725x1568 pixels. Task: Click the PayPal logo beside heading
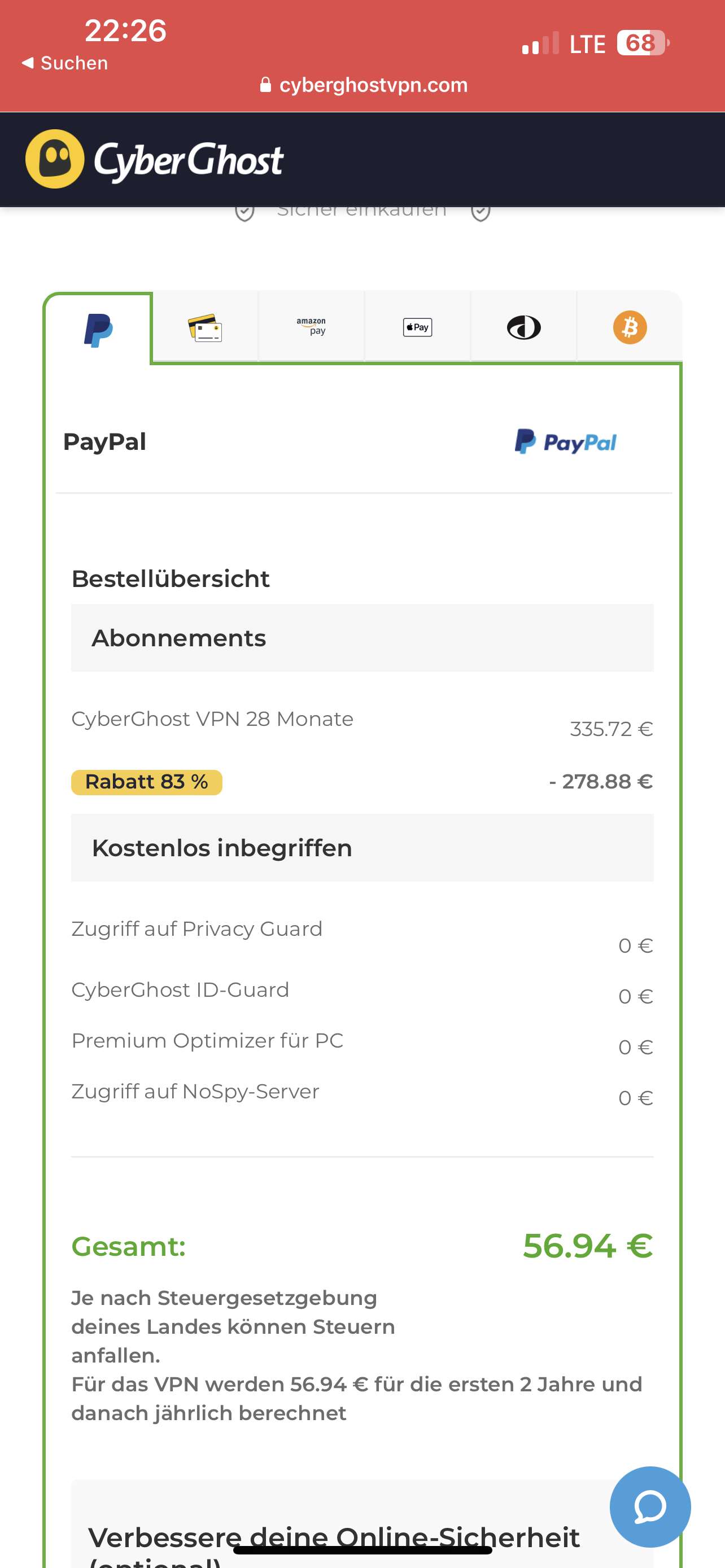coord(566,442)
